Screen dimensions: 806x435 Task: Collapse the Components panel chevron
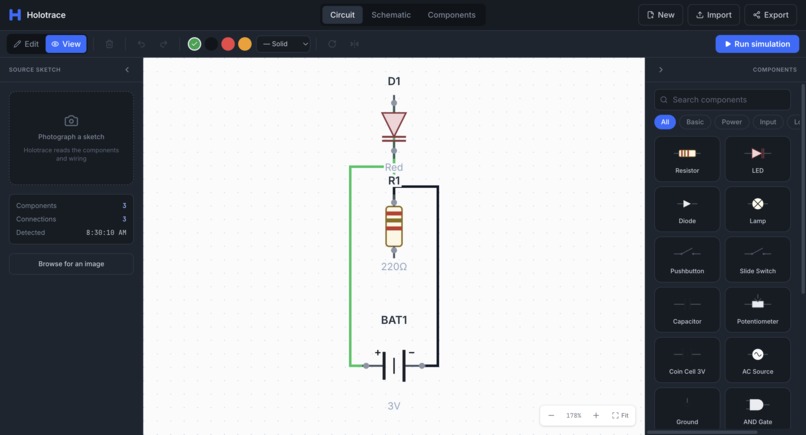tap(661, 69)
